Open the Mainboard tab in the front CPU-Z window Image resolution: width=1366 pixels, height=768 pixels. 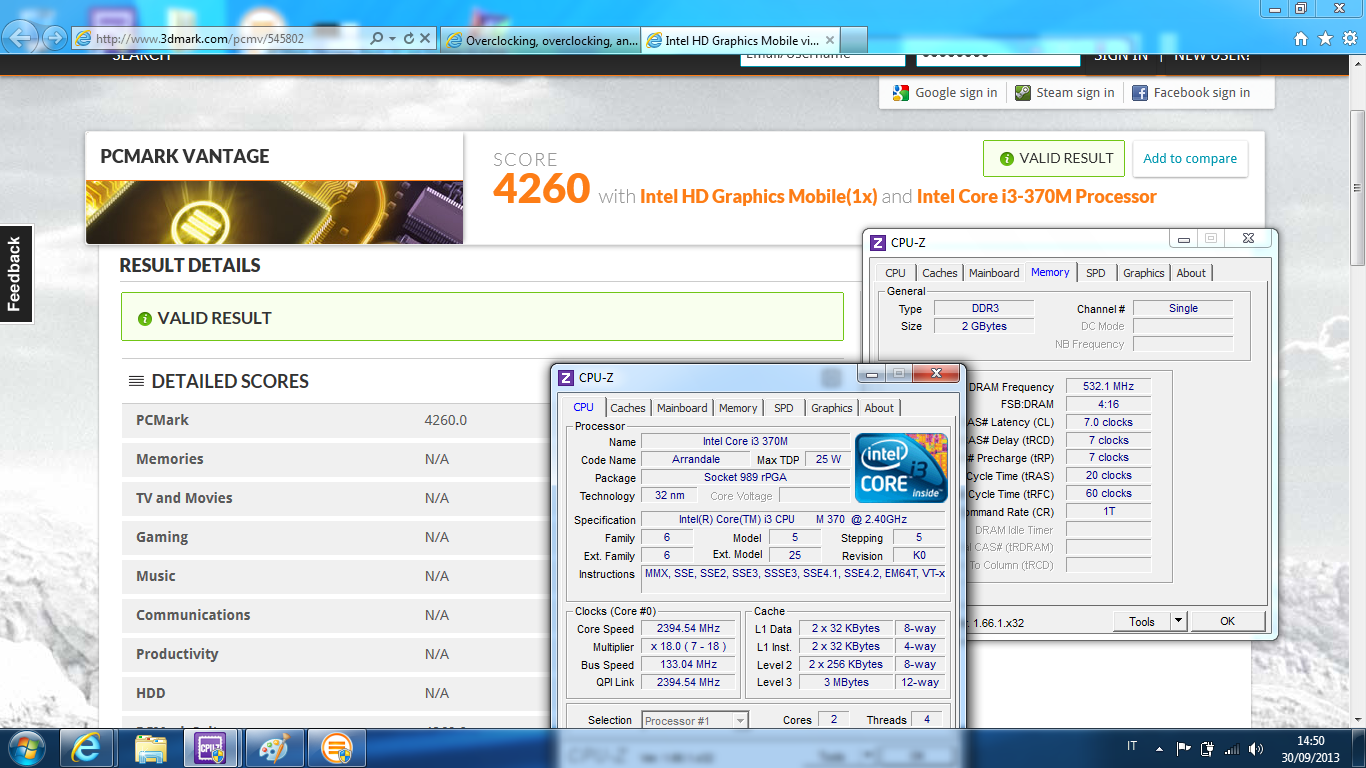(682, 408)
